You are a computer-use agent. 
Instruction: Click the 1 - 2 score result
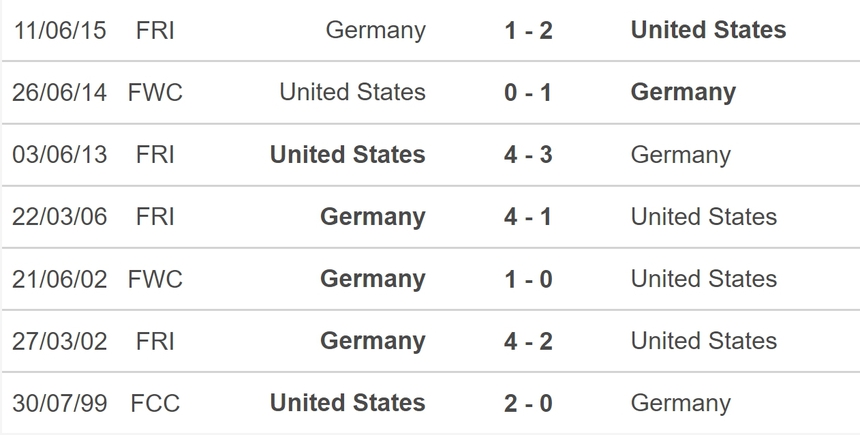click(x=528, y=30)
